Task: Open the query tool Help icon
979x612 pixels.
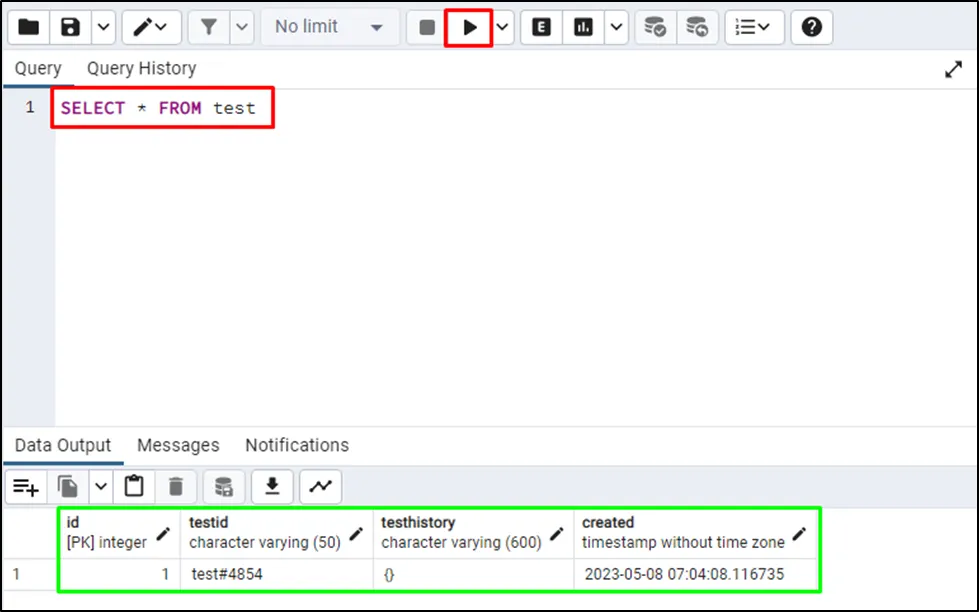Action: point(811,27)
